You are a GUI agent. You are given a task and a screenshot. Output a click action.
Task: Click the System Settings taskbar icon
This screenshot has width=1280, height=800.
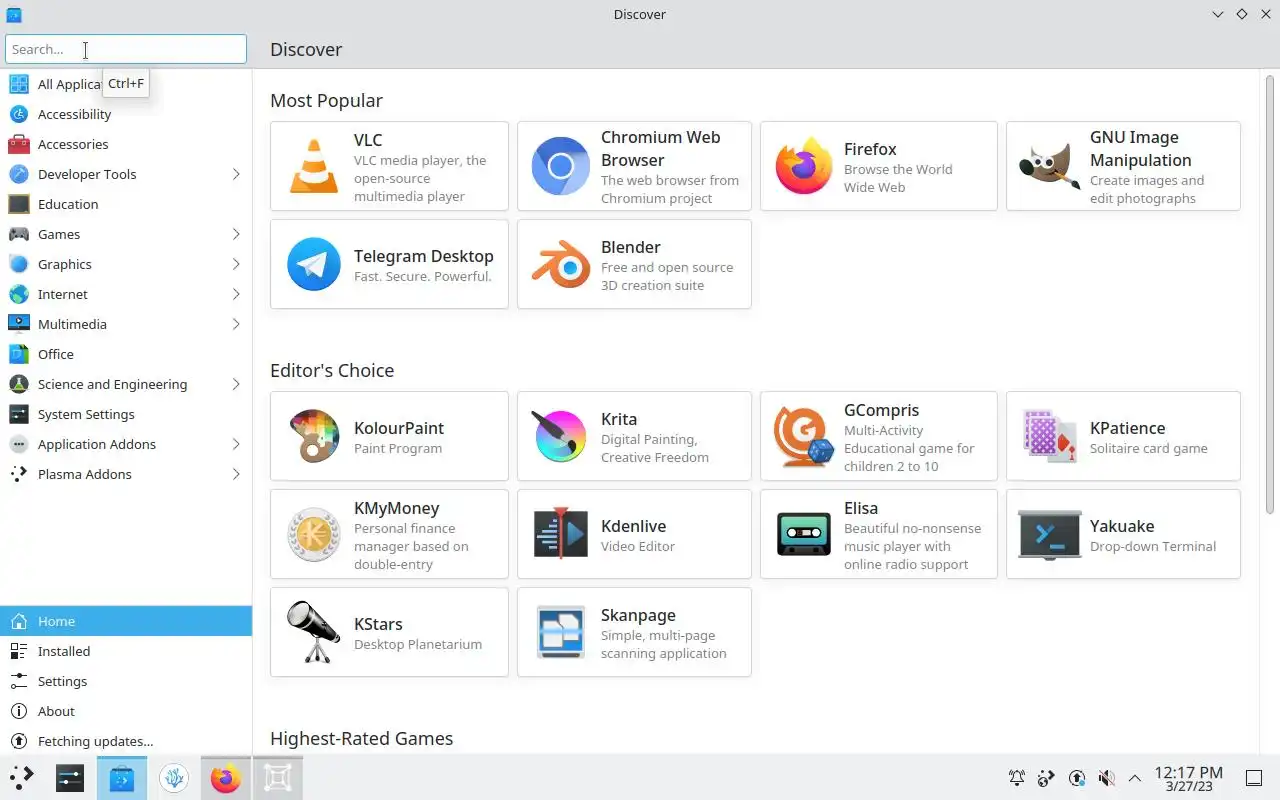click(x=70, y=778)
